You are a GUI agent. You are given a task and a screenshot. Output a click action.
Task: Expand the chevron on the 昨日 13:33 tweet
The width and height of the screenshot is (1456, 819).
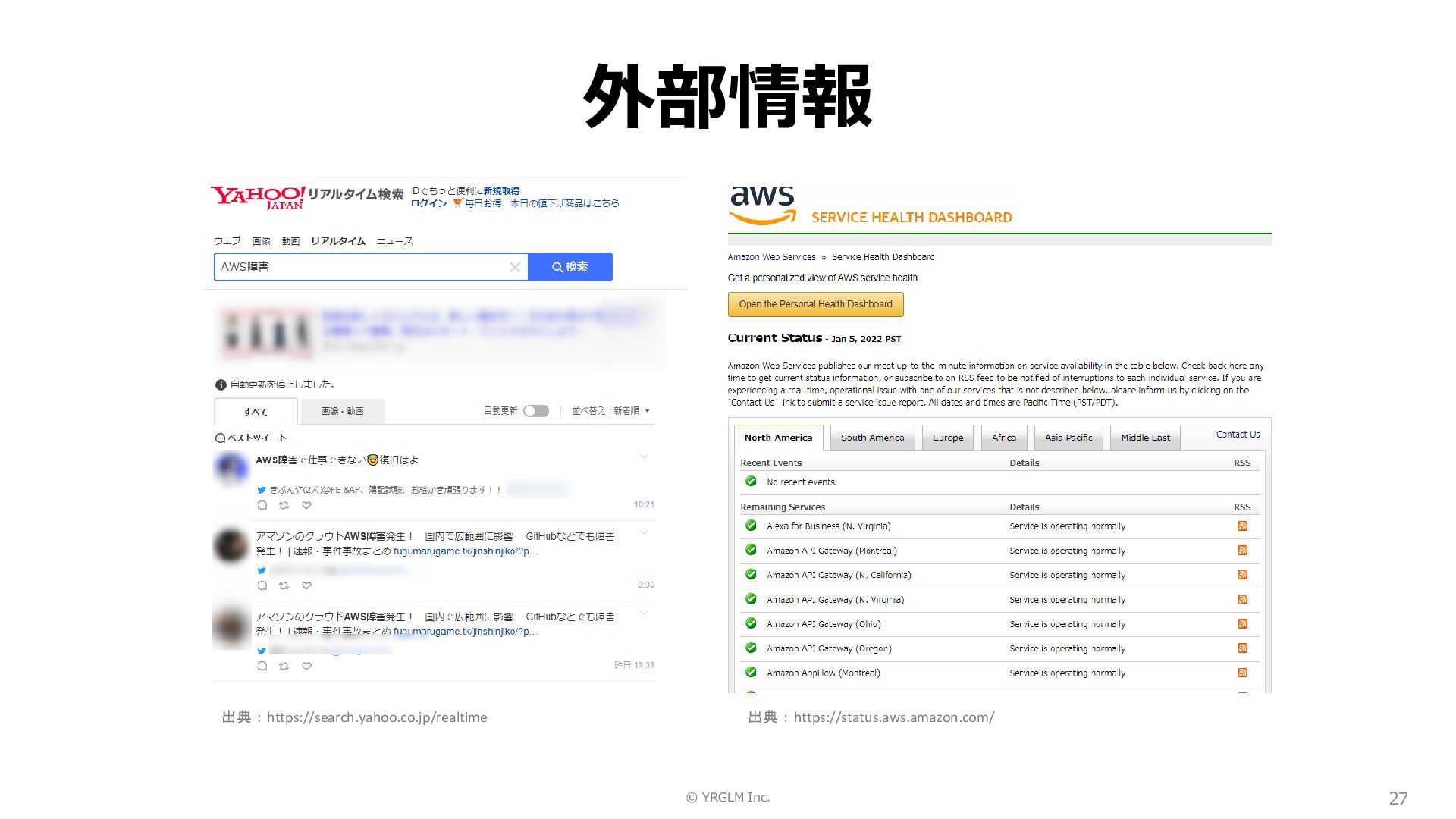[x=644, y=613]
